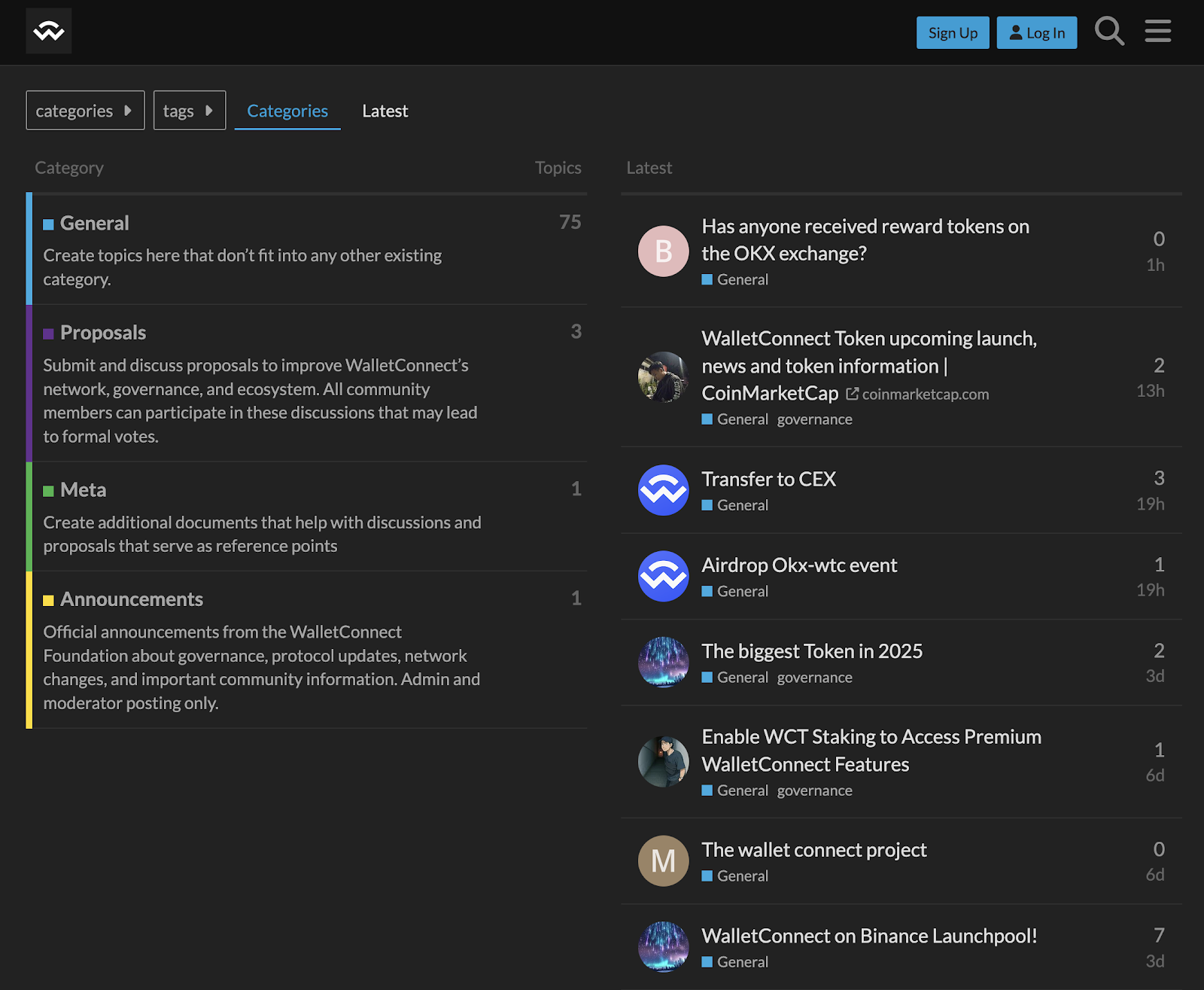
Task: Expand the tags dropdown
Action: (189, 111)
